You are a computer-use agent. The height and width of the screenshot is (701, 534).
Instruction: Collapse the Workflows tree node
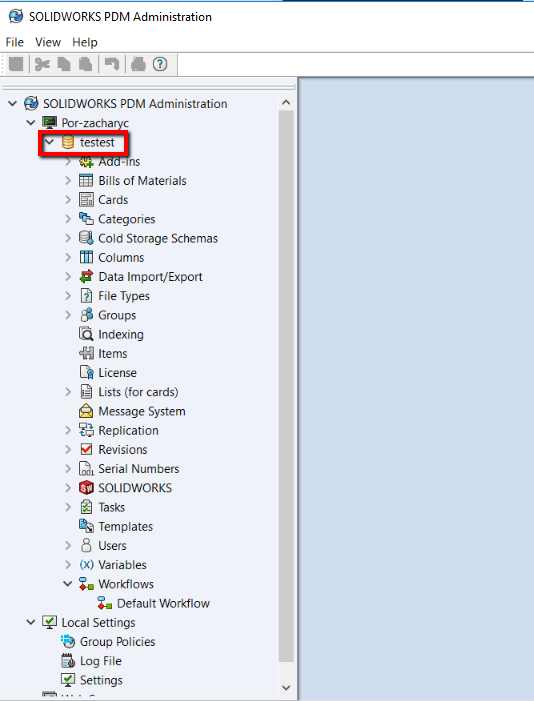click(x=68, y=584)
